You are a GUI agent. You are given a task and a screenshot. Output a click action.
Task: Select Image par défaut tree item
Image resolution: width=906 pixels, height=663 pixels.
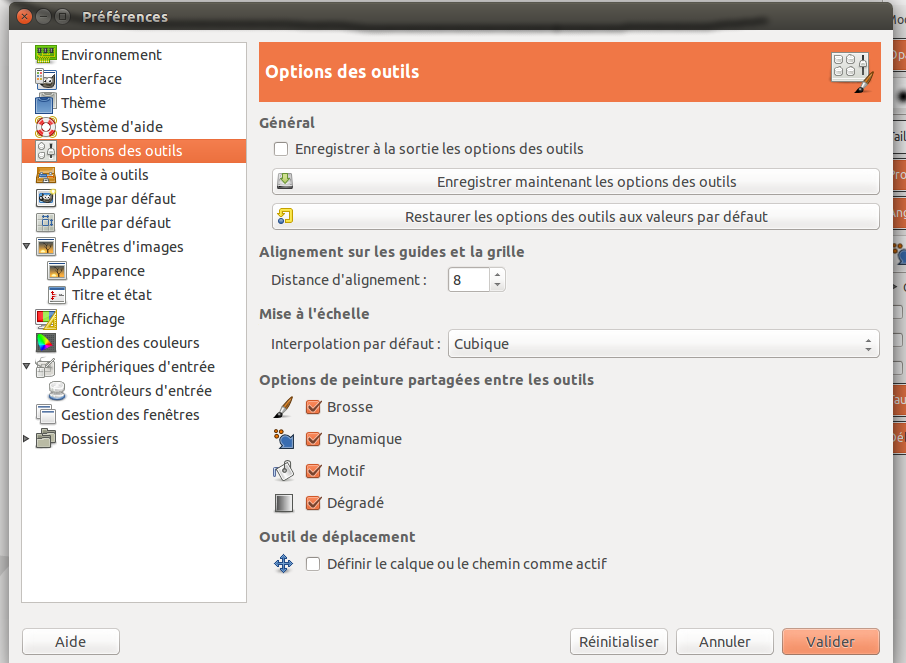point(134,199)
